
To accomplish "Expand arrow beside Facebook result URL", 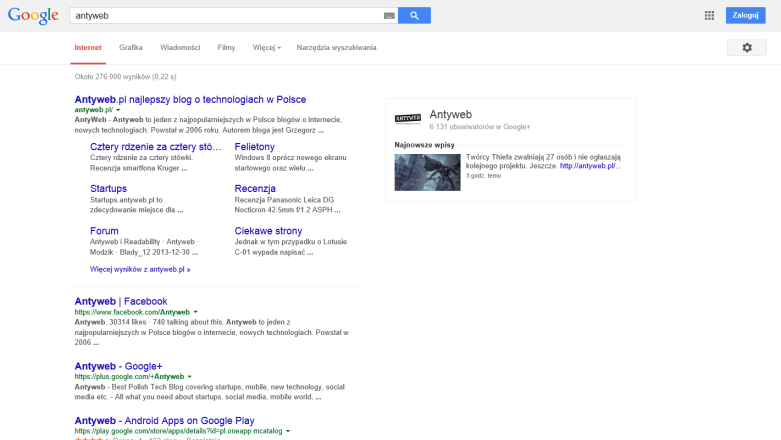I will 196,312.
